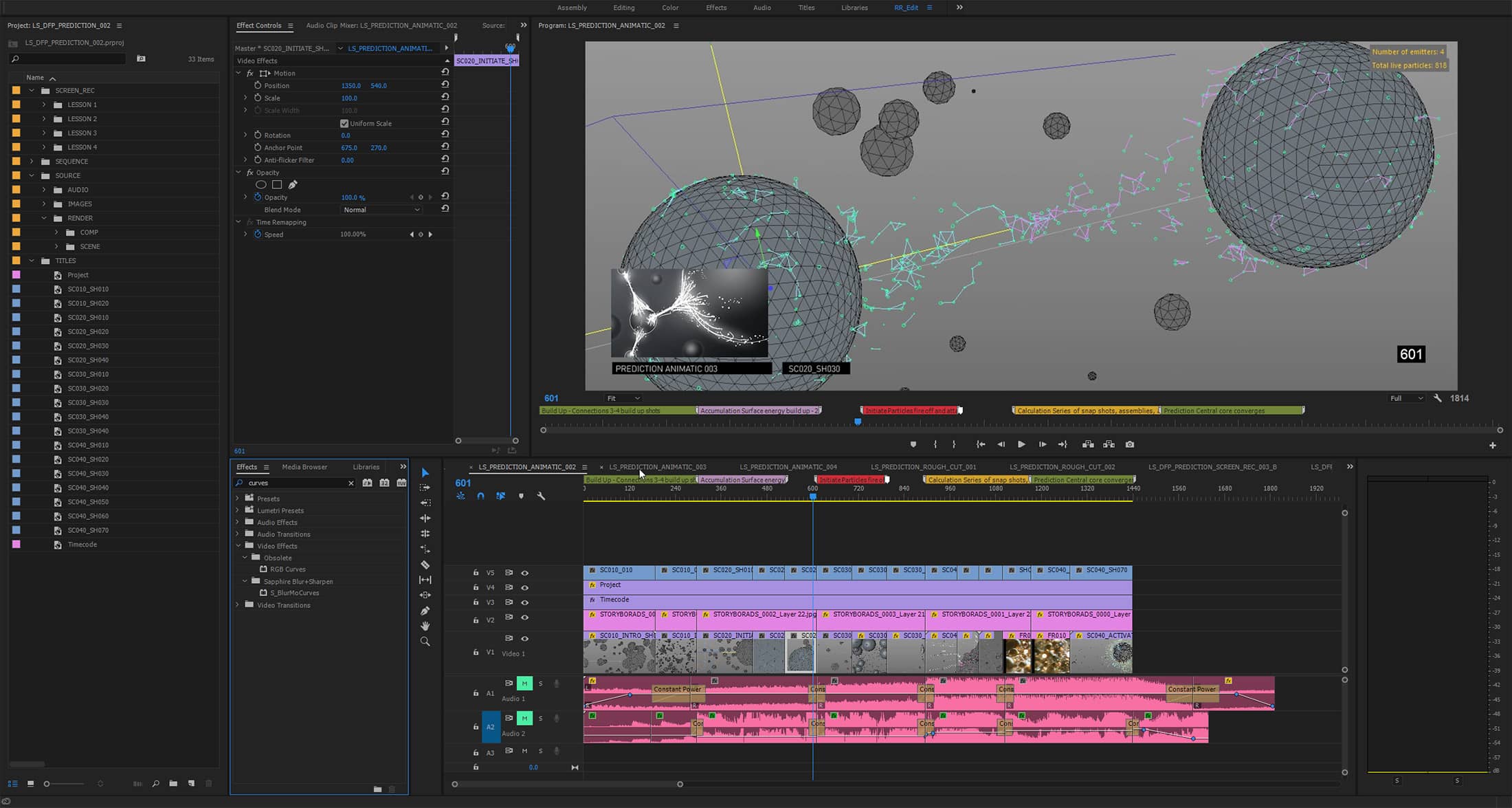Select the LS_PREDICTION_ANIMATIC_003 tab
1512x808 pixels.
[658, 467]
